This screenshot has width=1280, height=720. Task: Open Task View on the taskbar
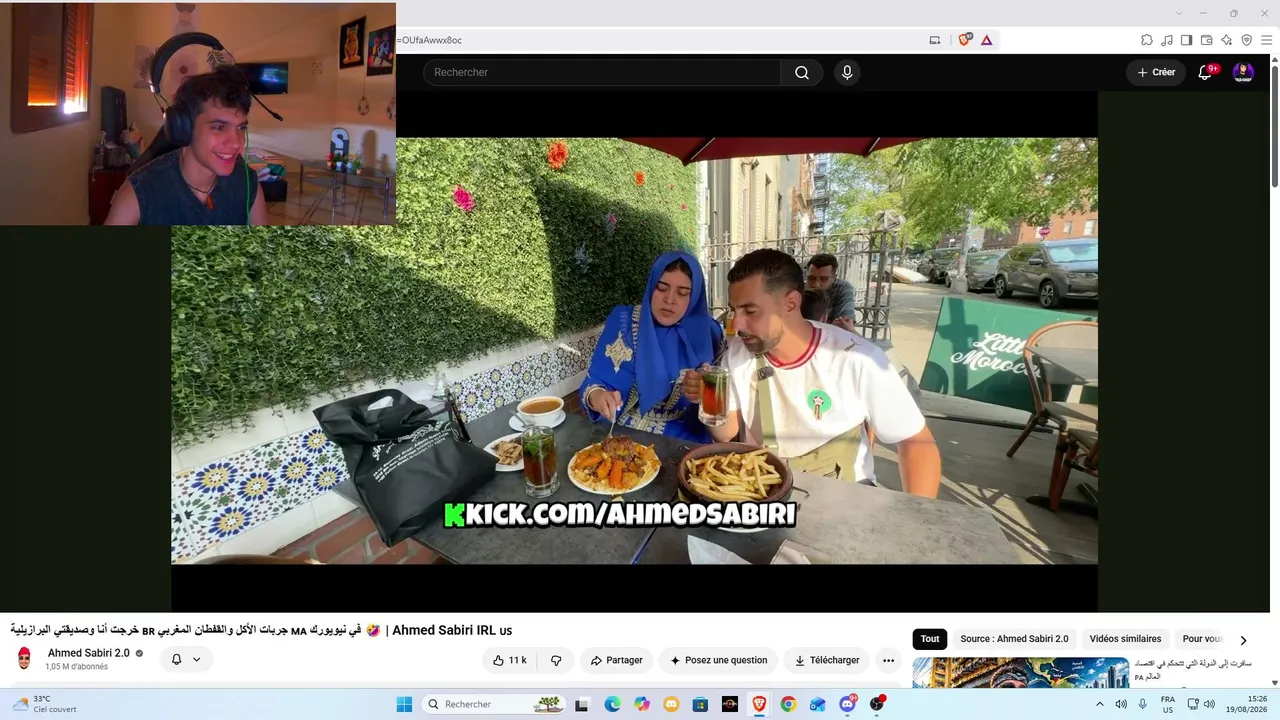pyautogui.click(x=582, y=704)
